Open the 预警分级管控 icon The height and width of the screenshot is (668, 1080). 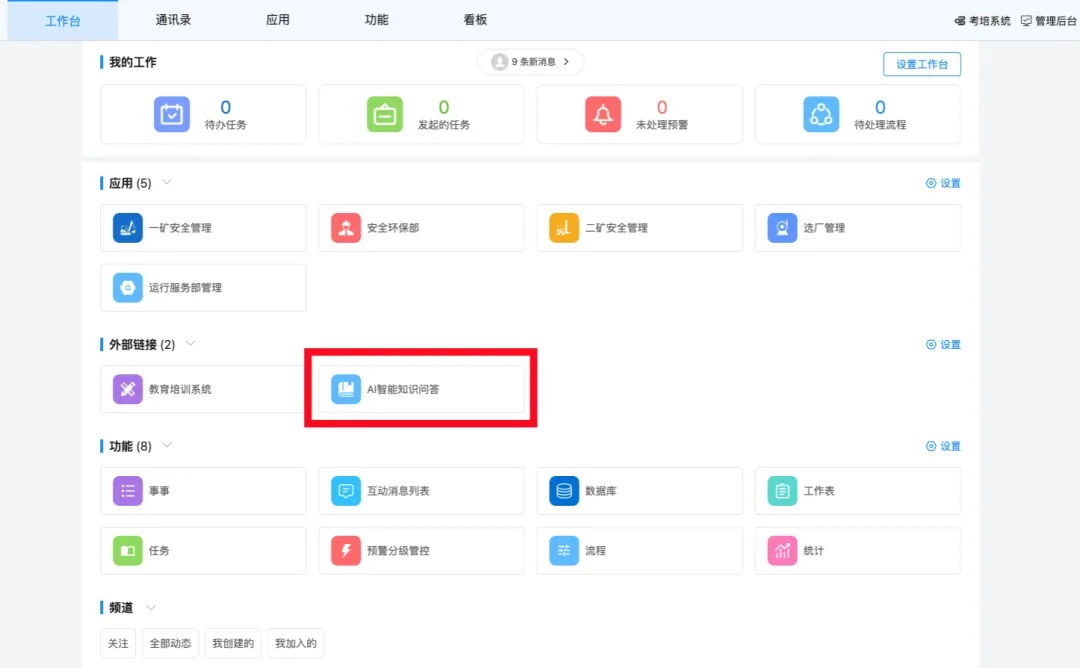(x=346, y=551)
